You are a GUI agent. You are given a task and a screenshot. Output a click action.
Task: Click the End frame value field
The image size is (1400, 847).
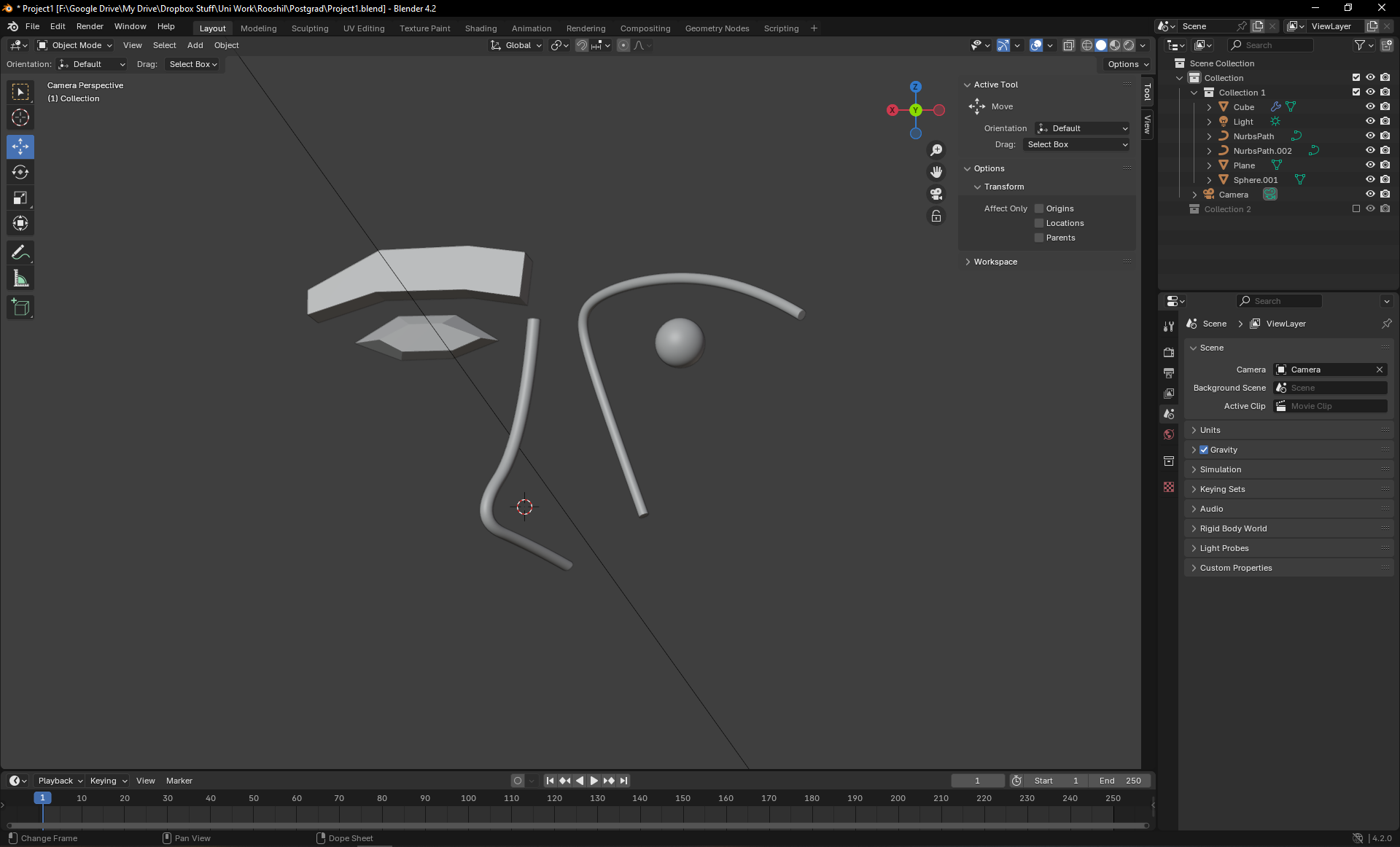pyautogui.click(x=1121, y=781)
